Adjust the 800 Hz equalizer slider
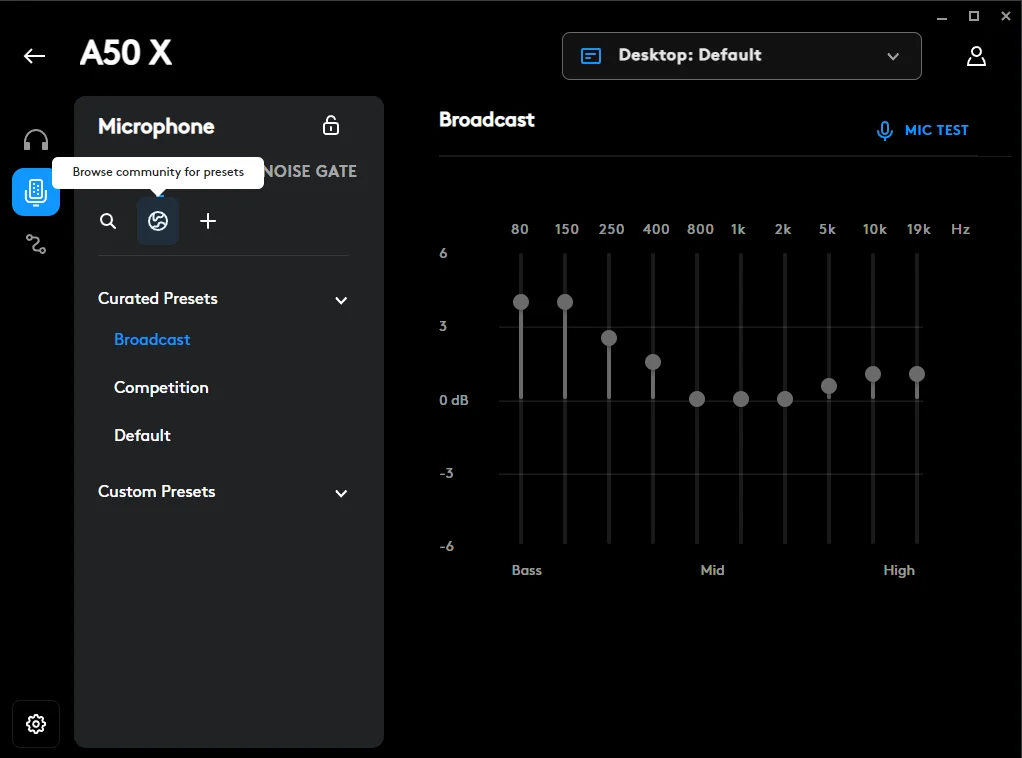1022x758 pixels. pos(697,399)
